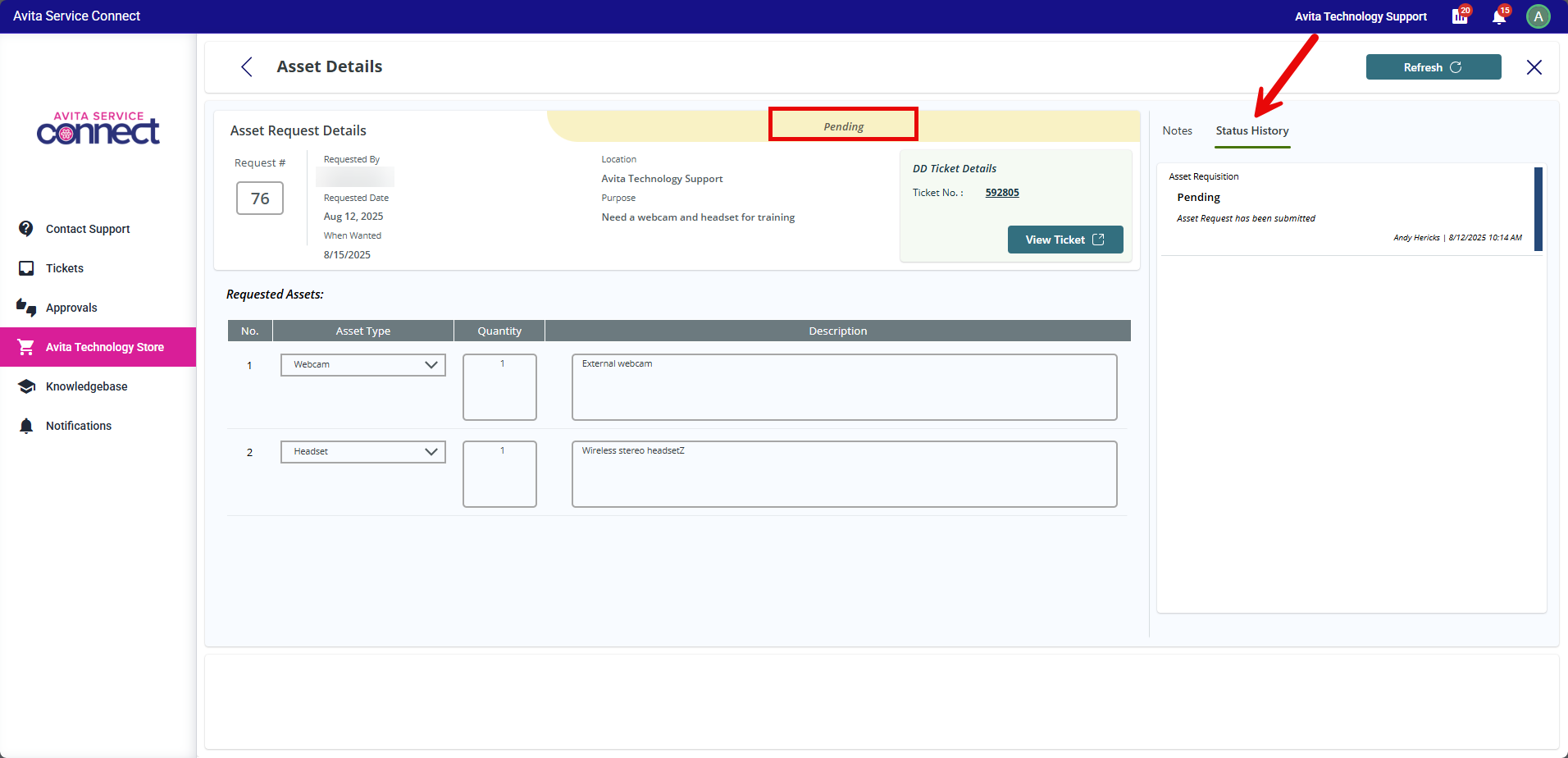
Task: Click the View Ticket button
Action: tap(1065, 240)
